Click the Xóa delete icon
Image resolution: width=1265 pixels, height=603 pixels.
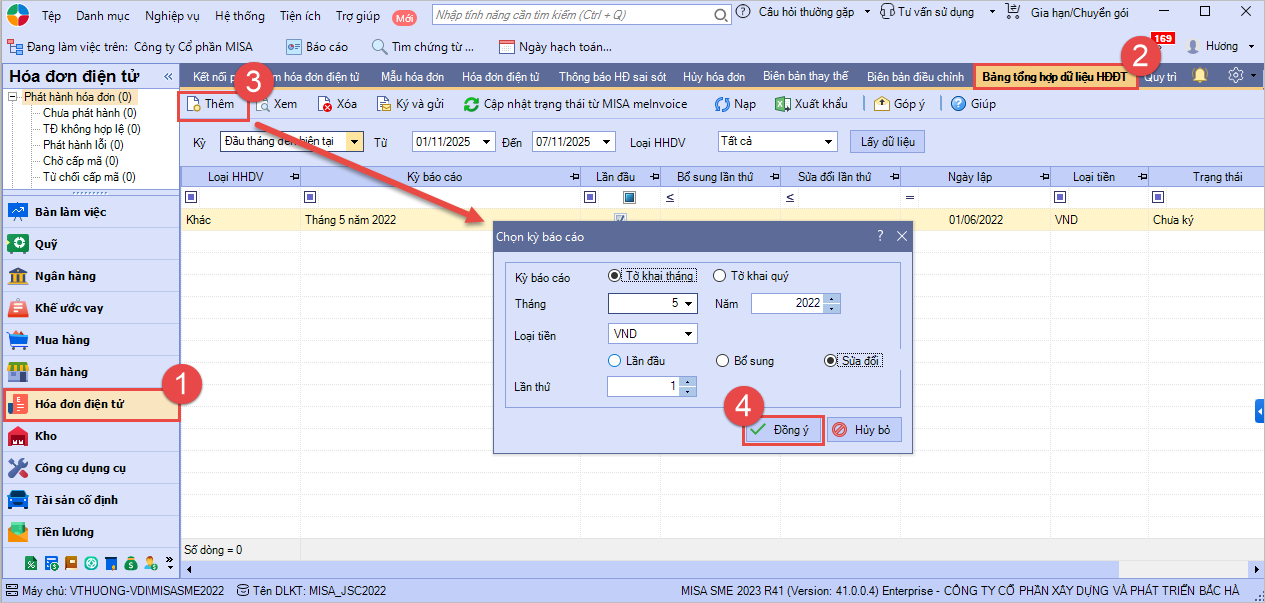(325, 104)
